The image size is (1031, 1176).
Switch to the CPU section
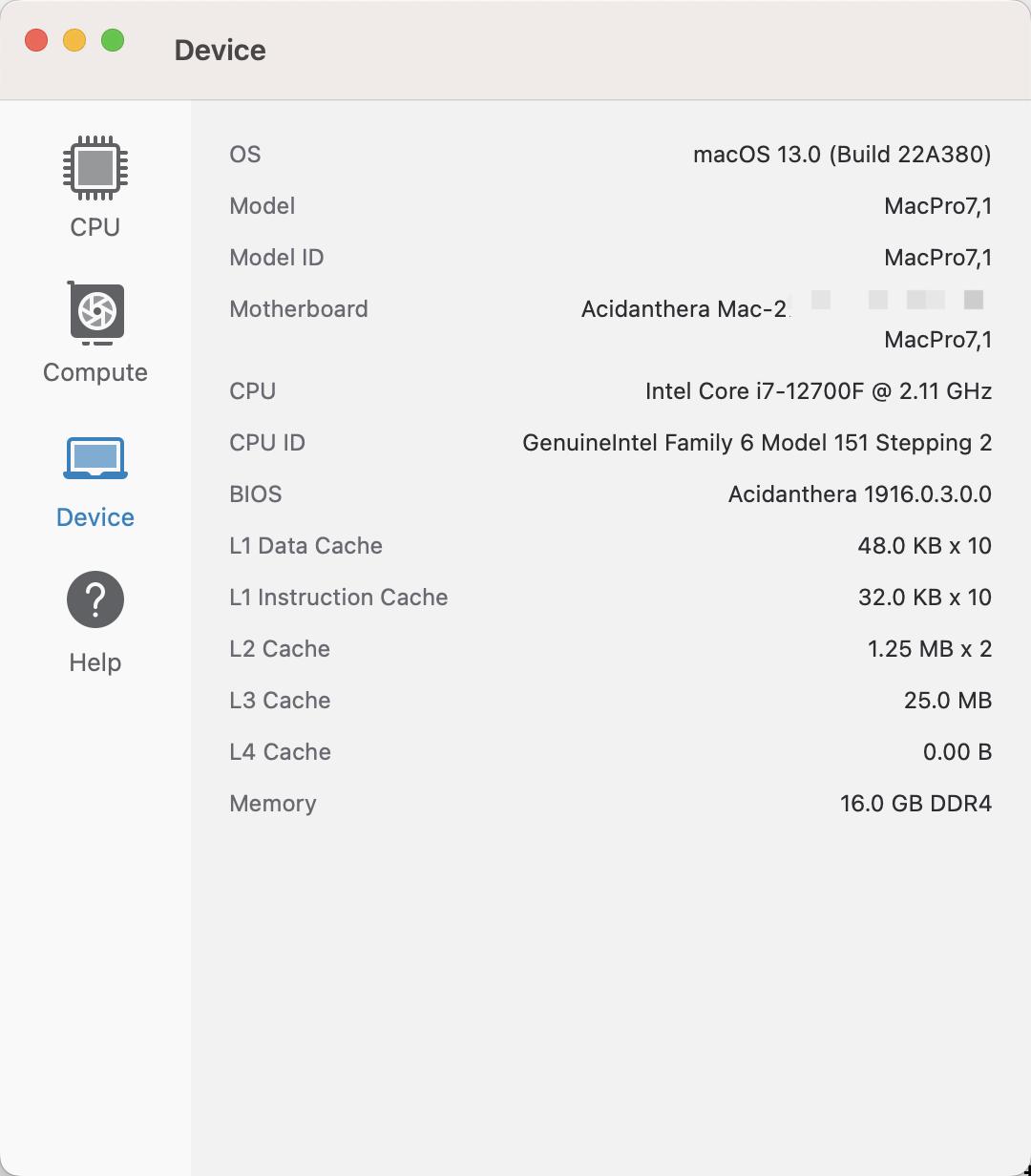tap(94, 227)
